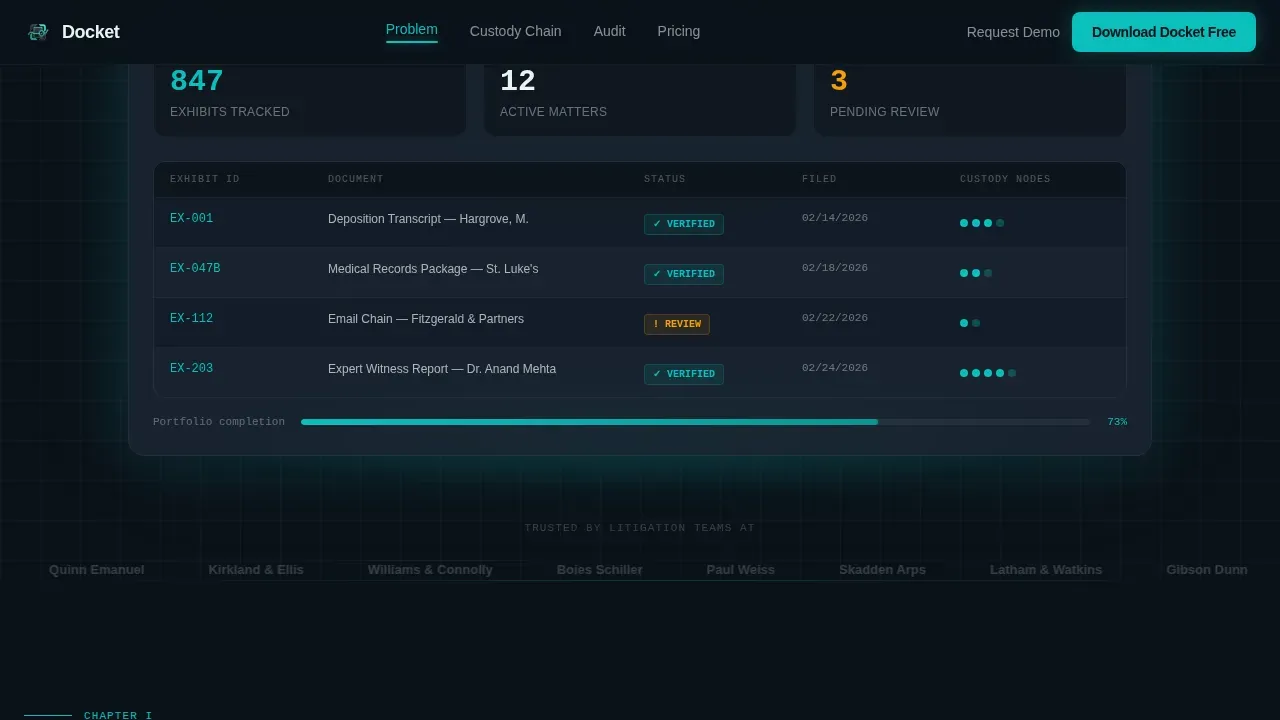
Task: Open exhibit EX-203
Action: click(191, 369)
